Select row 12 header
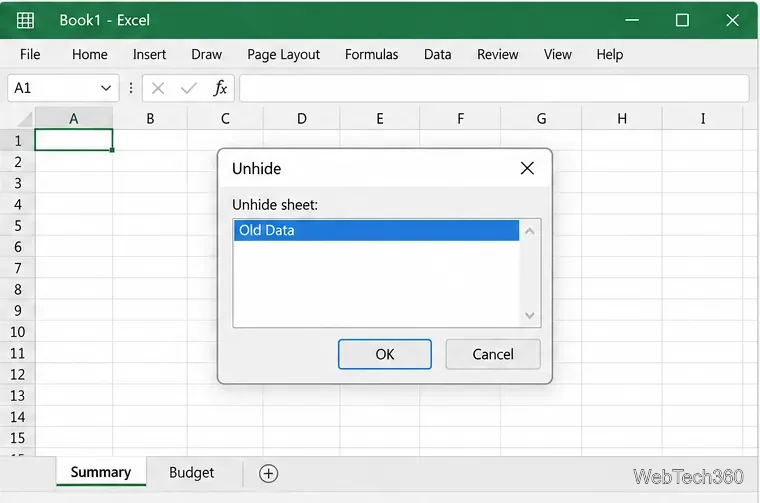This screenshot has height=503, width=760. tap(18, 375)
